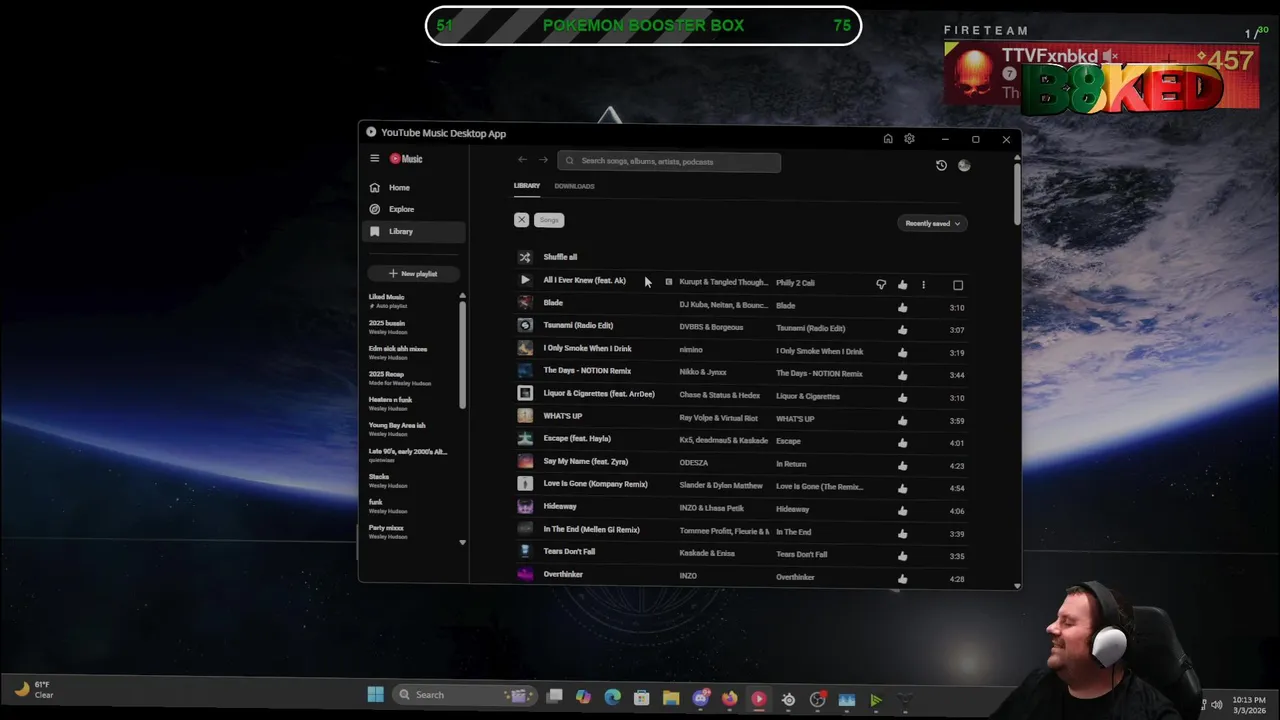1280x720 pixels.
Task: Toggle the like for Tears Don't Fall
Action: (903, 556)
